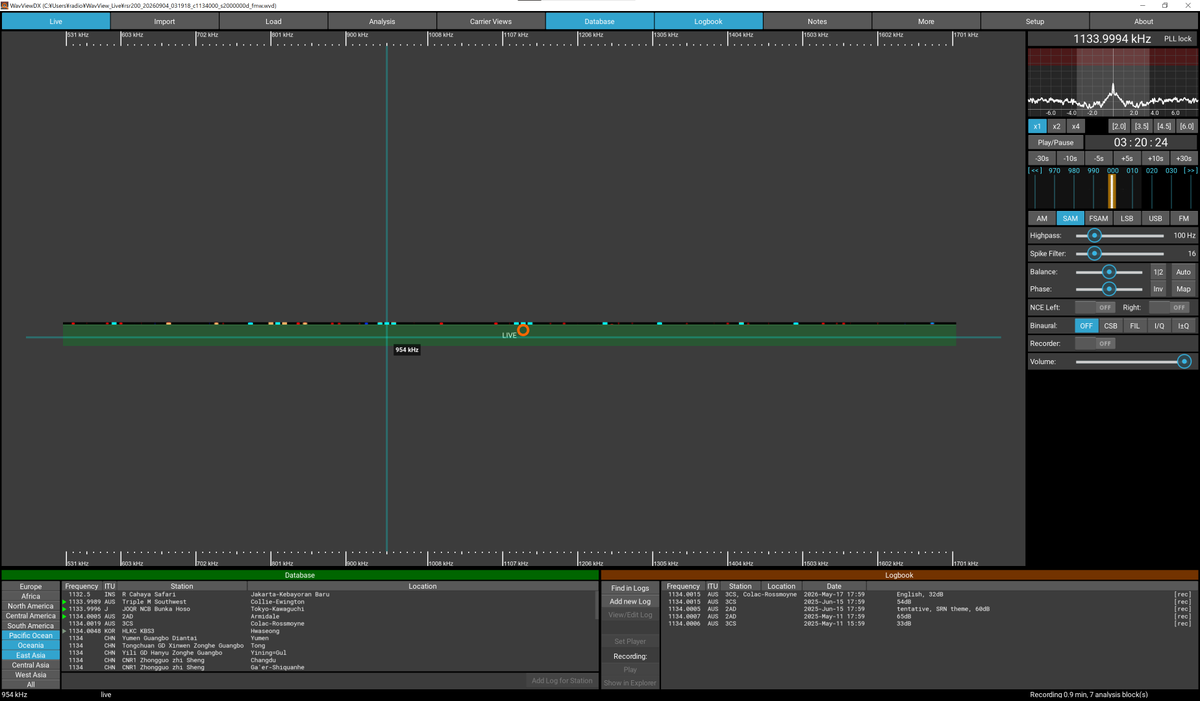Image resolution: width=1200 pixels, height=701 pixels.
Task: Toggle the NCE Left switch
Action: [x=1095, y=307]
